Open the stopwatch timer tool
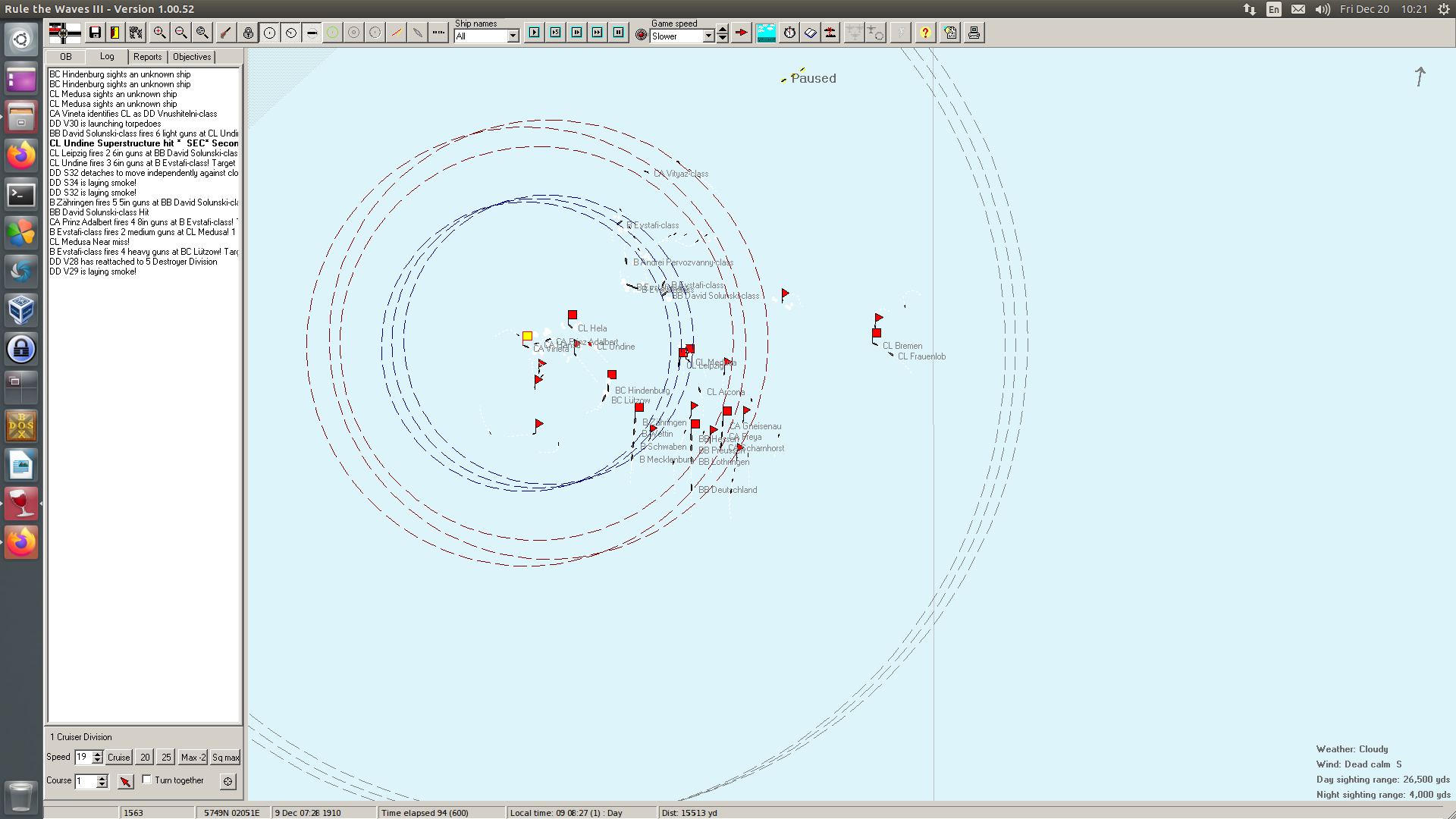This screenshot has width=1456, height=819. [789, 33]
